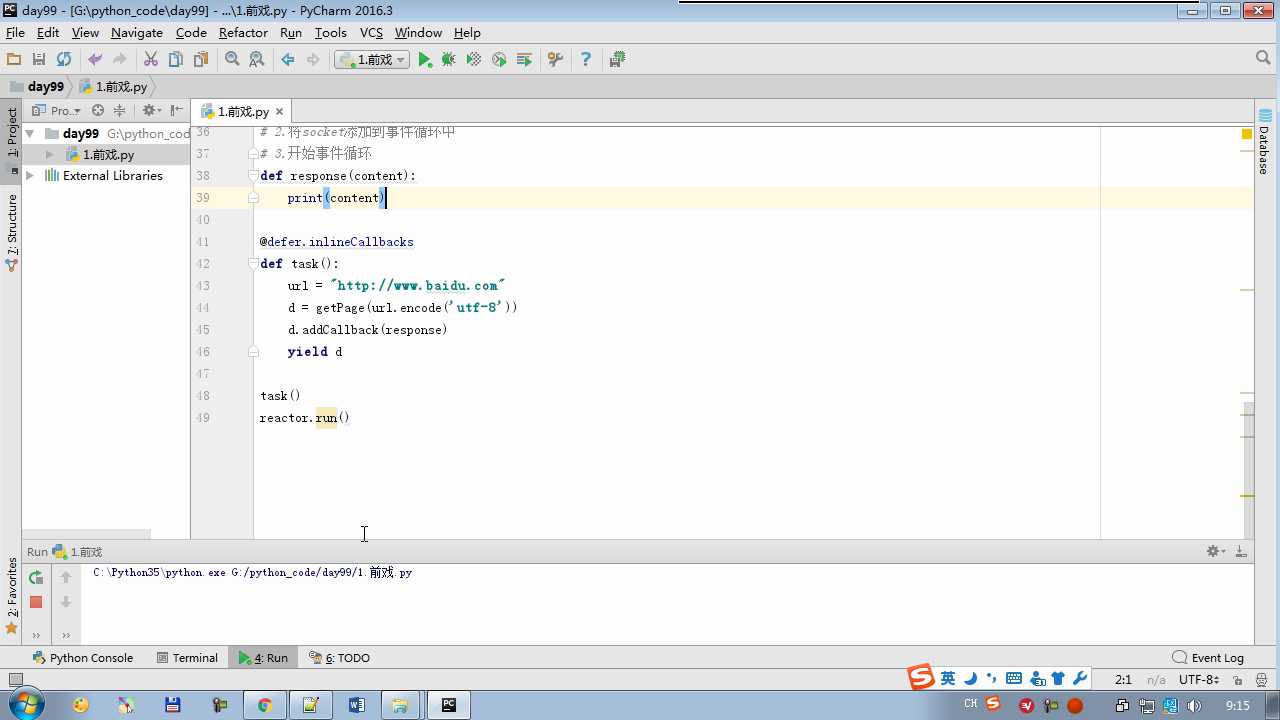This screenshot has width=1280, height=720.
Task: Open the 7: Structure side panel
Action: (x=12, y=232)
